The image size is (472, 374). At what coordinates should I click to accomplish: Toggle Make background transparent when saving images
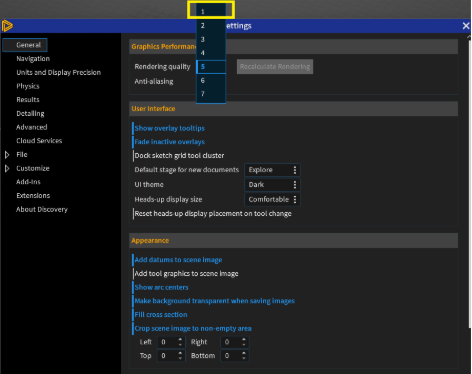tap(214, 301)
